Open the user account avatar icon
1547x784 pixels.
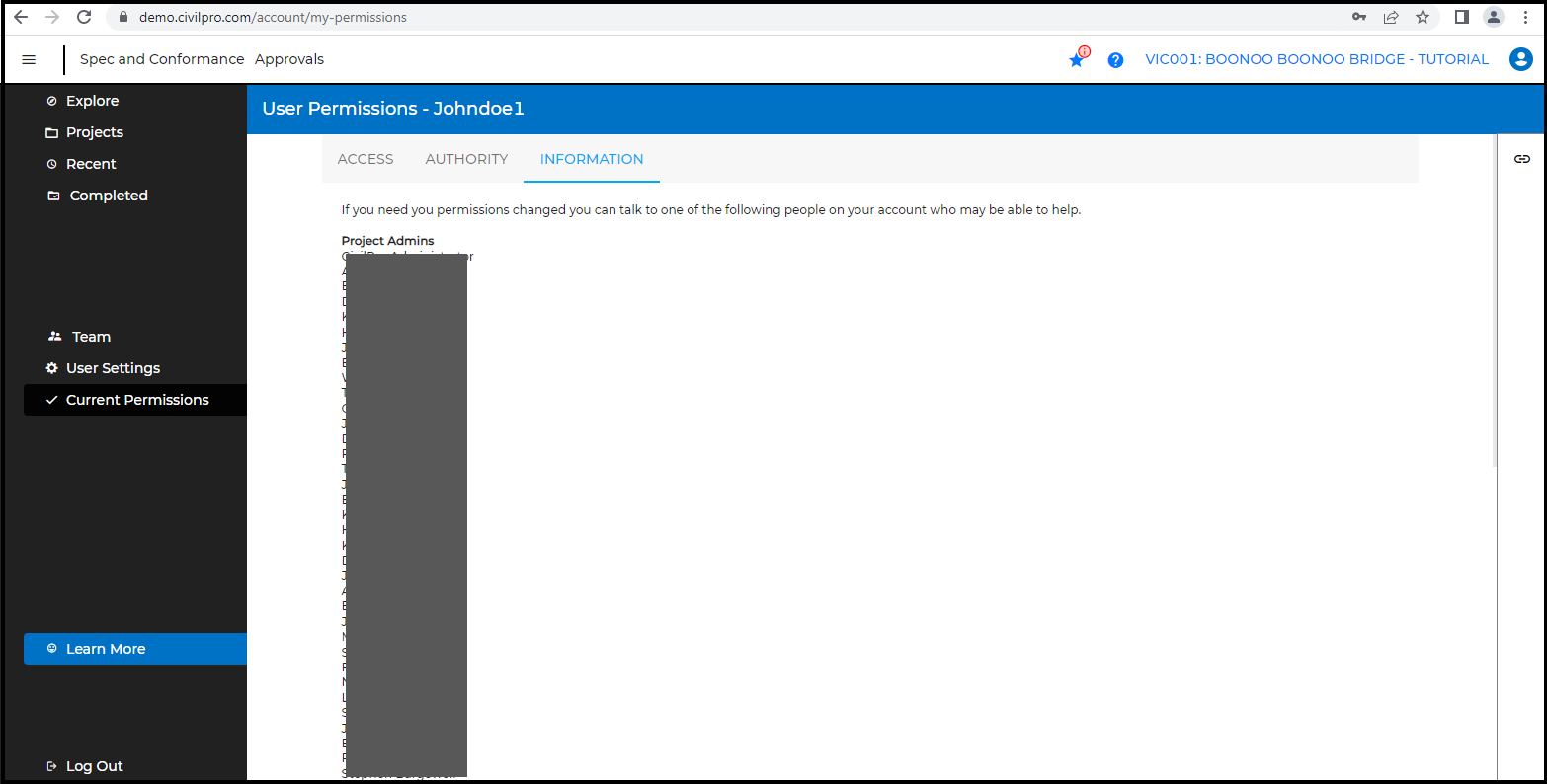tap(1520, 59)
